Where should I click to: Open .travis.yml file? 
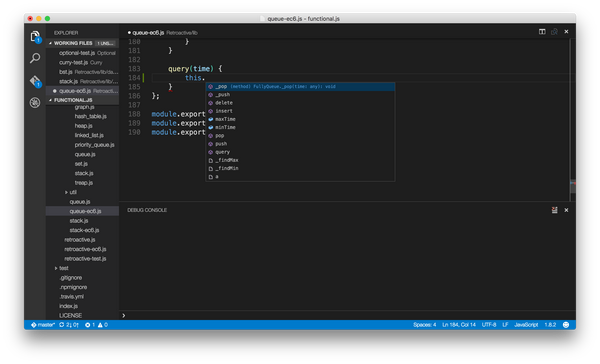click(x=71, y=297)
